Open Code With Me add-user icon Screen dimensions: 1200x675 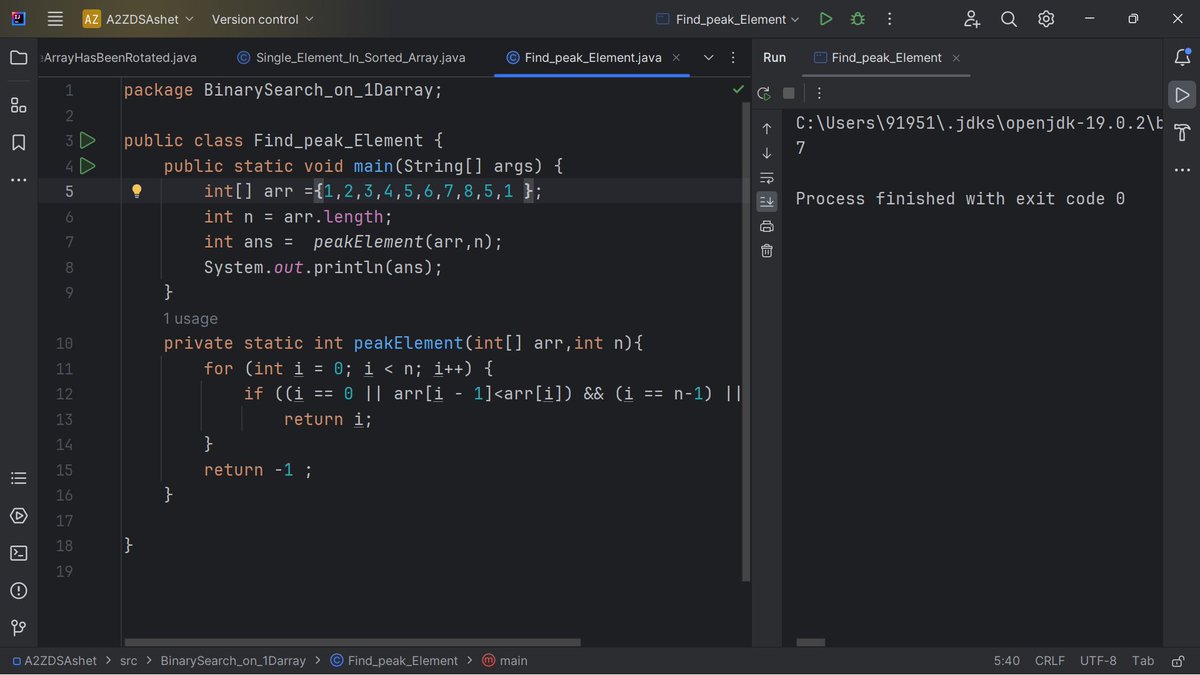[972, 19]
